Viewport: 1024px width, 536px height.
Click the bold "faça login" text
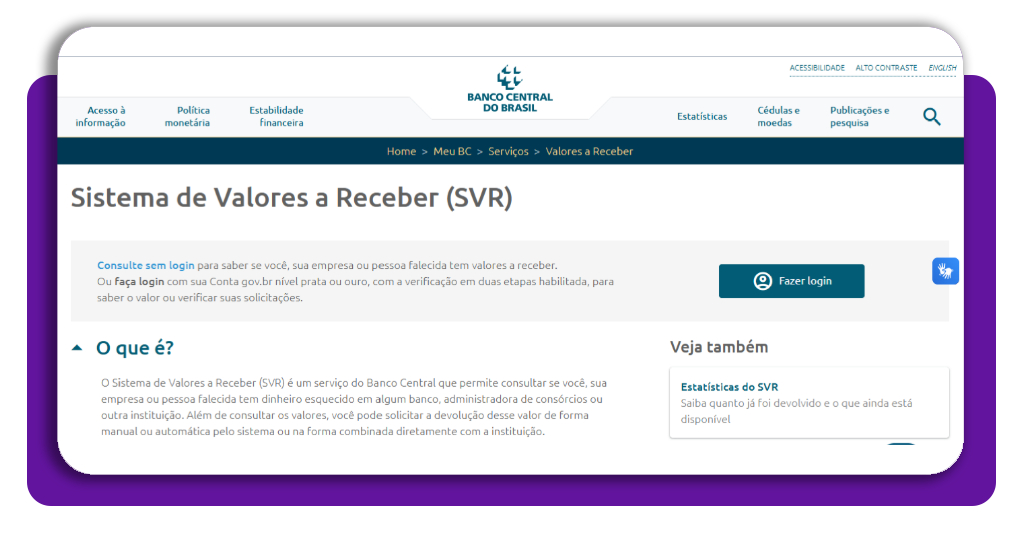pyautogui.click(x=139, y=281)
